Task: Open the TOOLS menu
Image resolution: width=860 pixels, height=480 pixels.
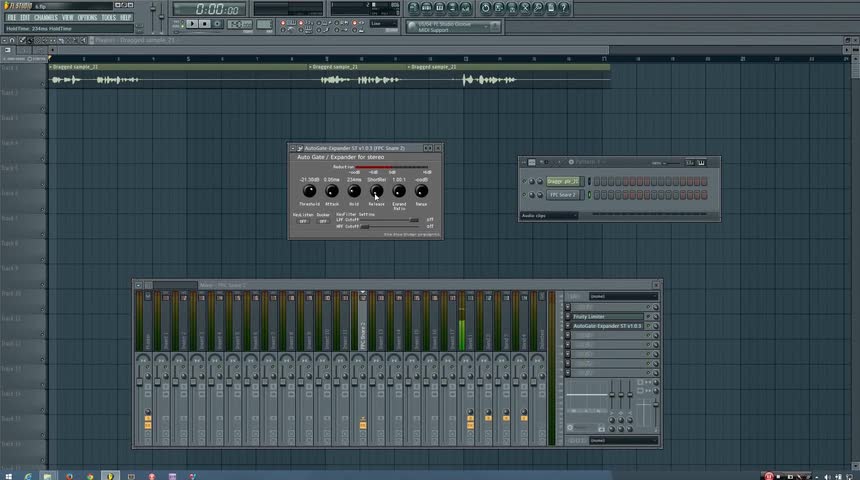Action: tap(109, 18)
